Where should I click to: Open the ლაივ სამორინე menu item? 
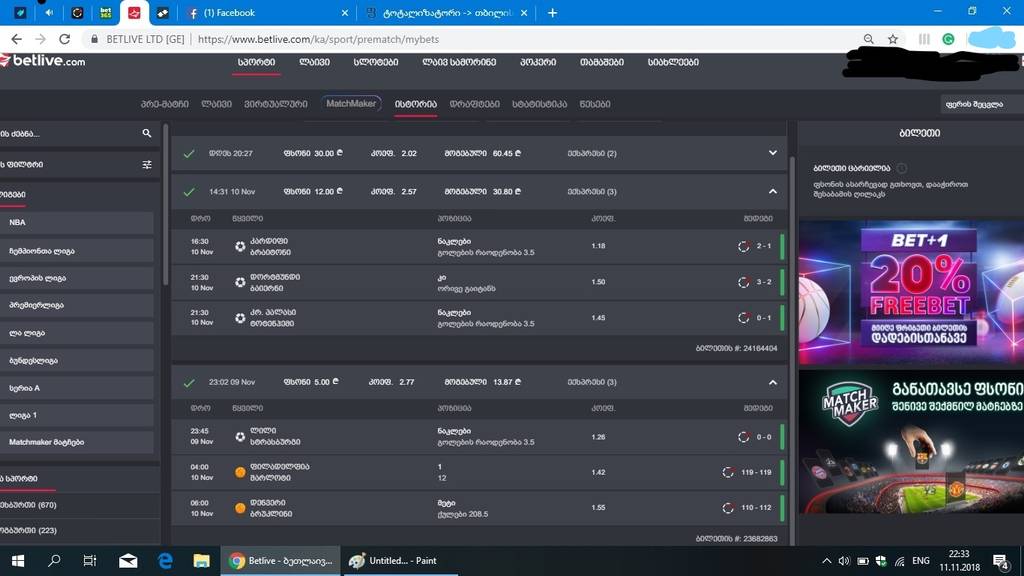[x=459, y=62]
